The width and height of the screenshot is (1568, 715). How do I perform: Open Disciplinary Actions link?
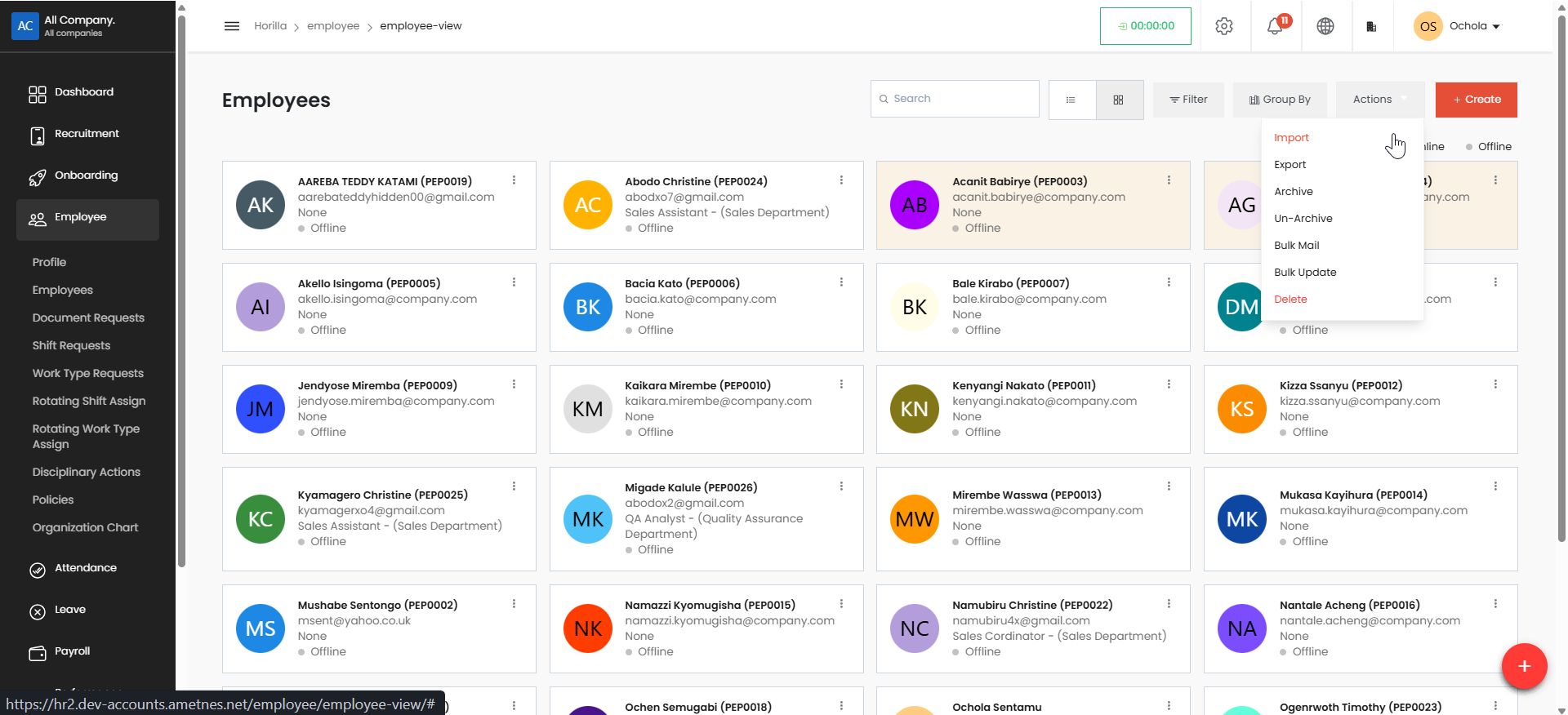pyautogui.click(x=87, y=472)
